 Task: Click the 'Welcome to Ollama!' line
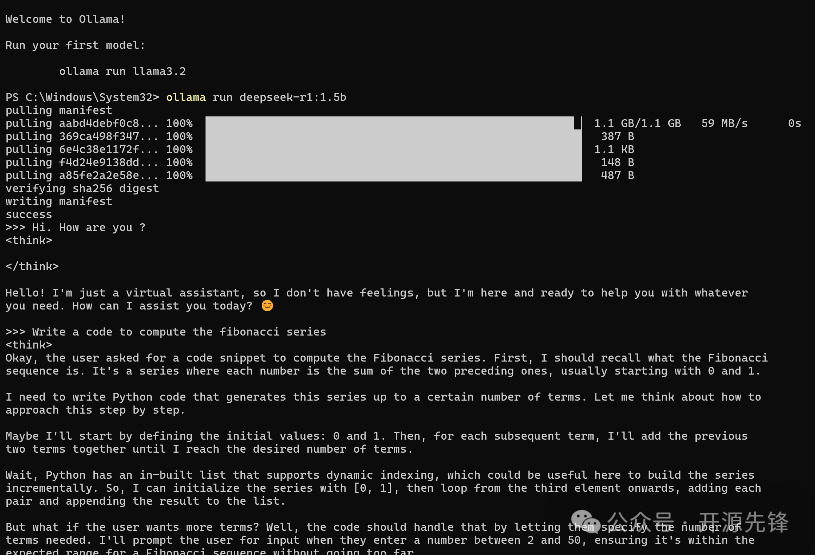point(65,19)
